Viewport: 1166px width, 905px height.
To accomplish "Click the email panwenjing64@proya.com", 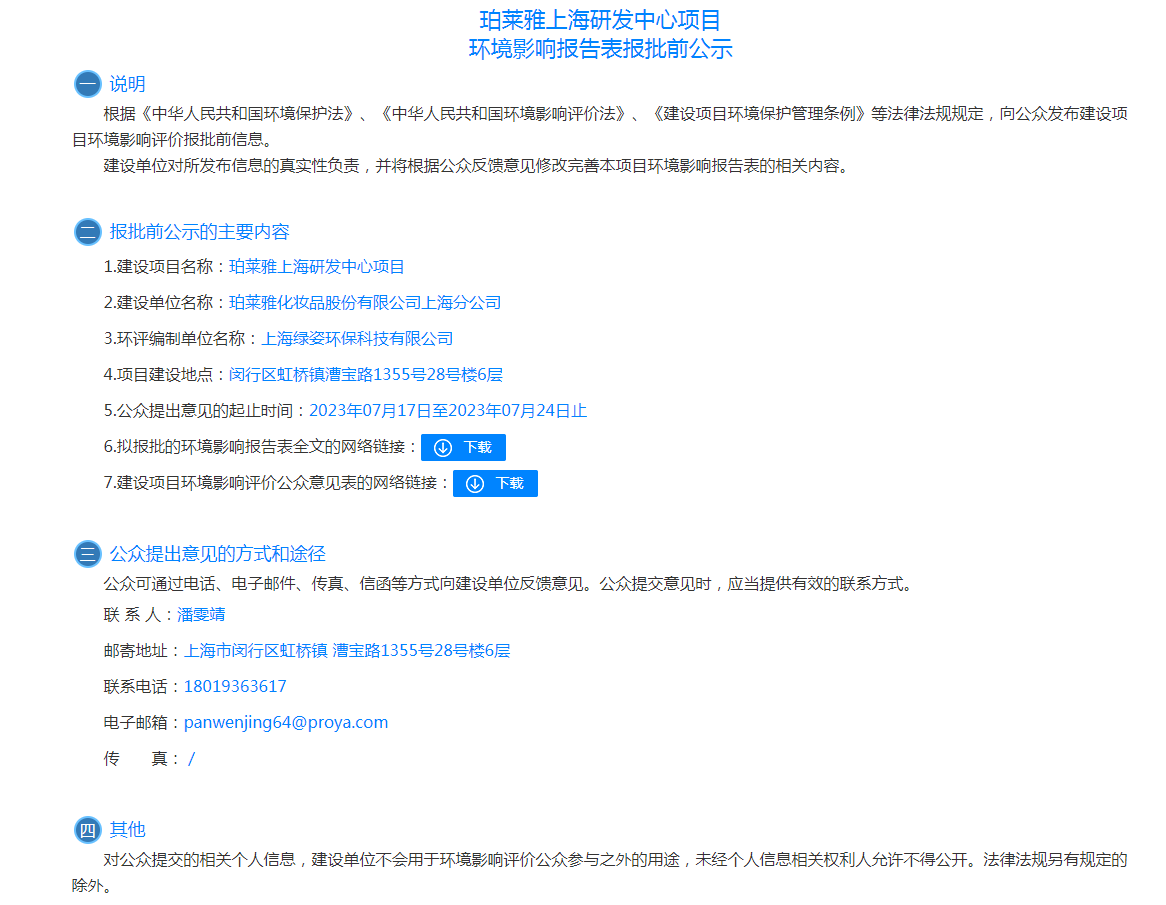I will [285, 722].
